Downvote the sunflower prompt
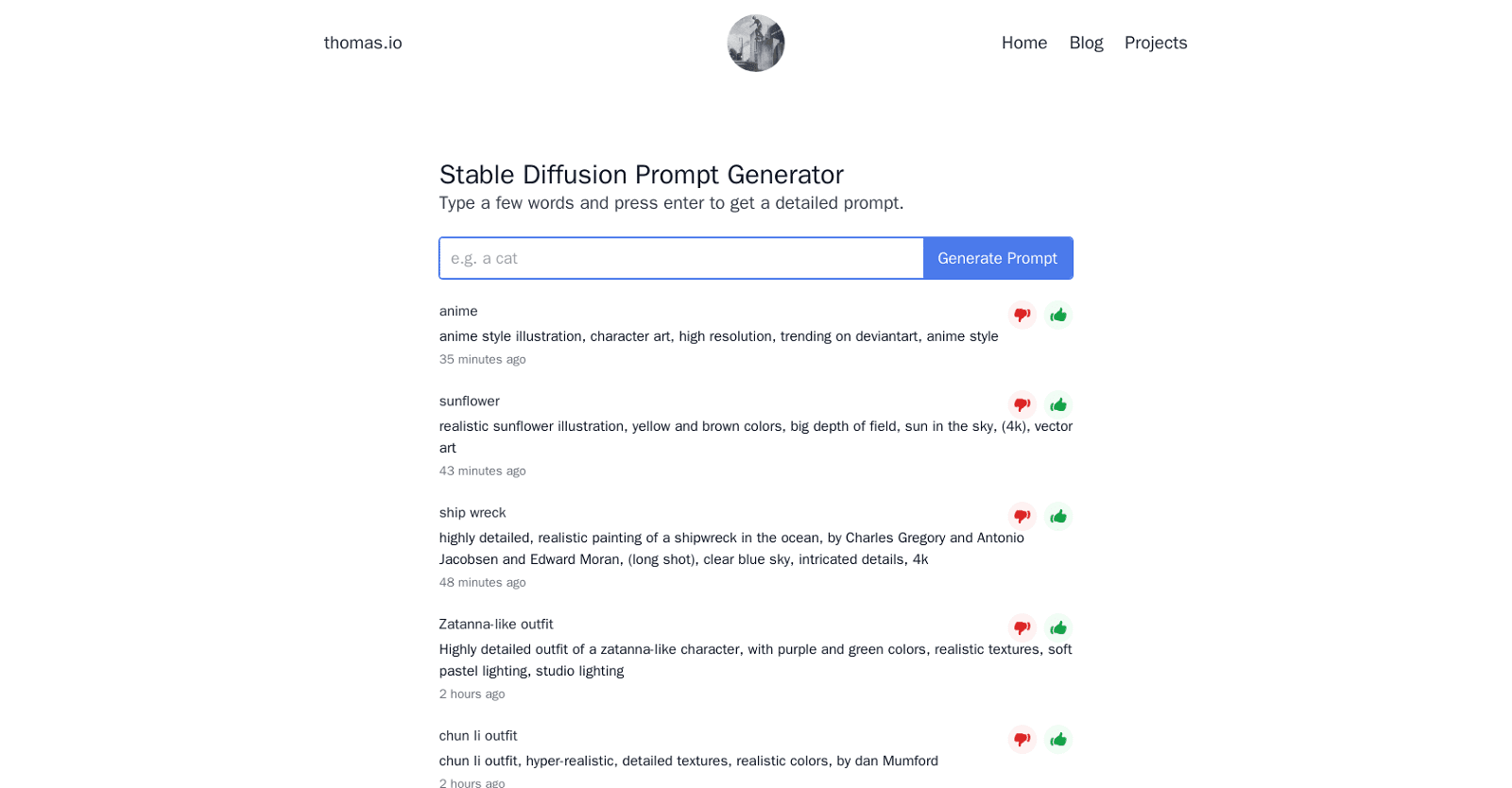This screenshot has height=788, width=1512. 1021,404
